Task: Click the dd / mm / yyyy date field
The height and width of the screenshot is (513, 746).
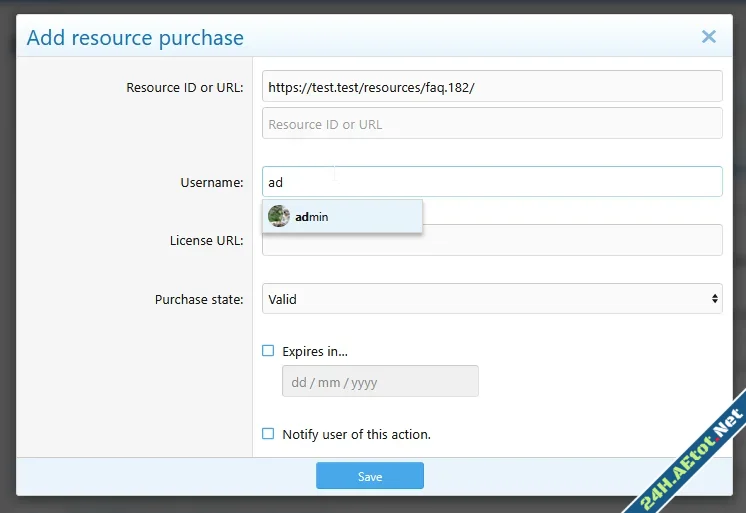Action: click(x=380, y=382)
